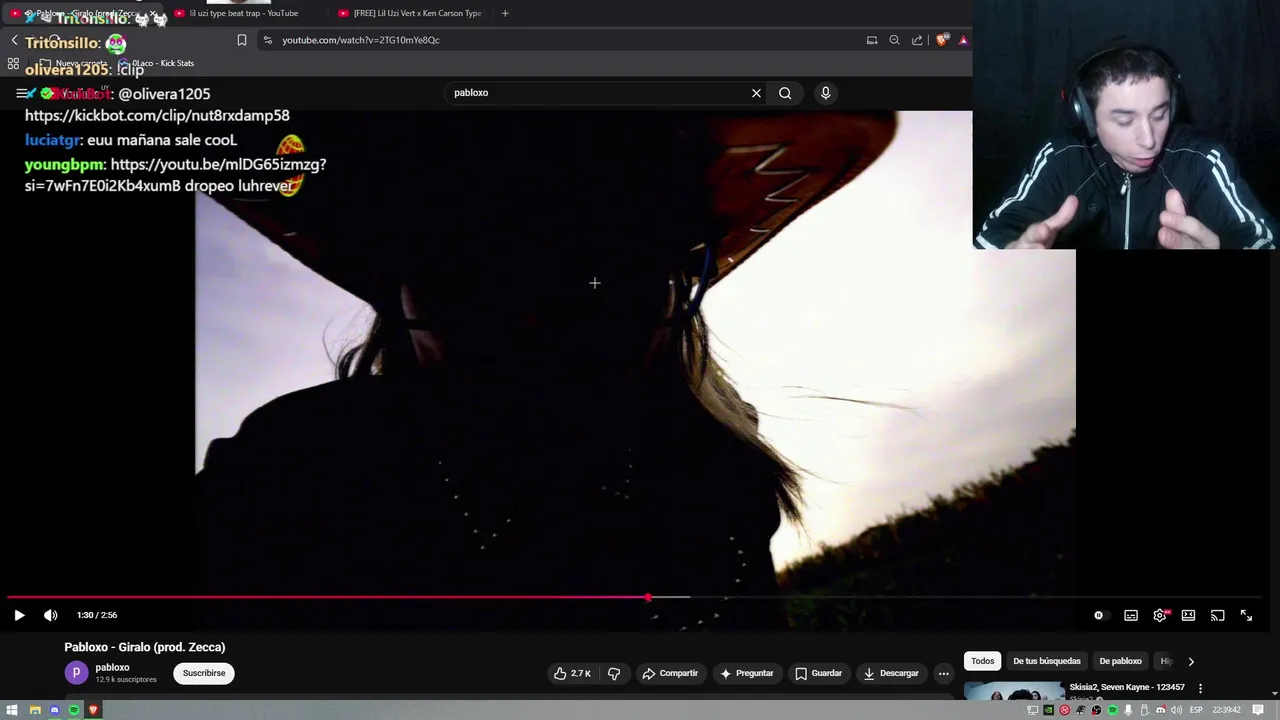Open options for Skisia2, Seven Kayne video
Viewport: 1280px width, 720px height.
coord(1200,688)
